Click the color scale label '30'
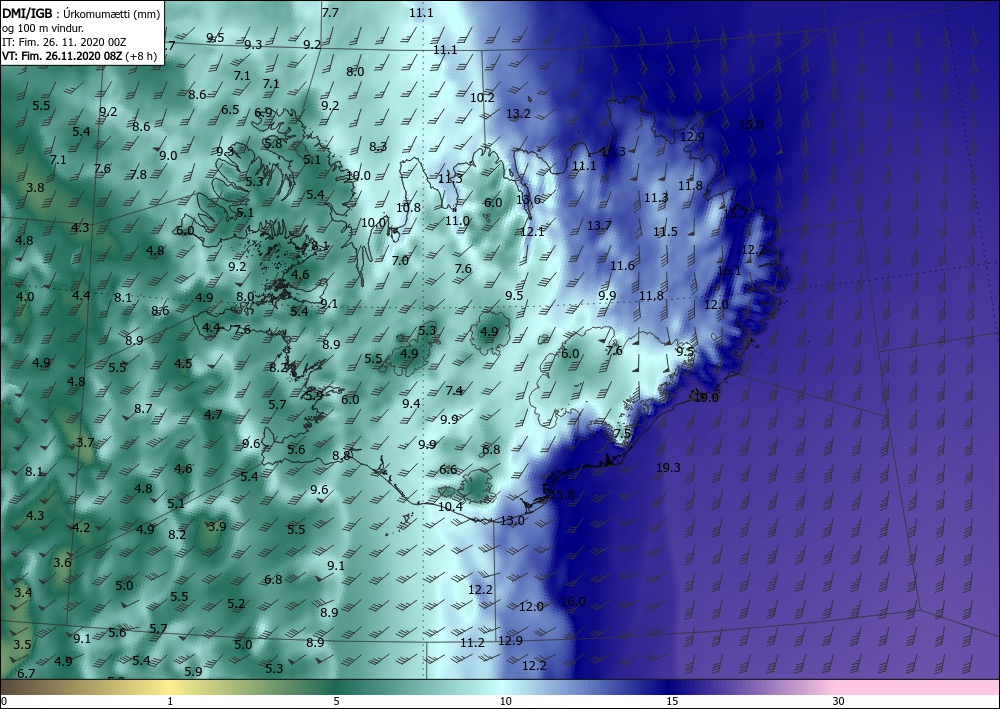The width and height of the screenshot is (1000, 709). click(839, 702)
